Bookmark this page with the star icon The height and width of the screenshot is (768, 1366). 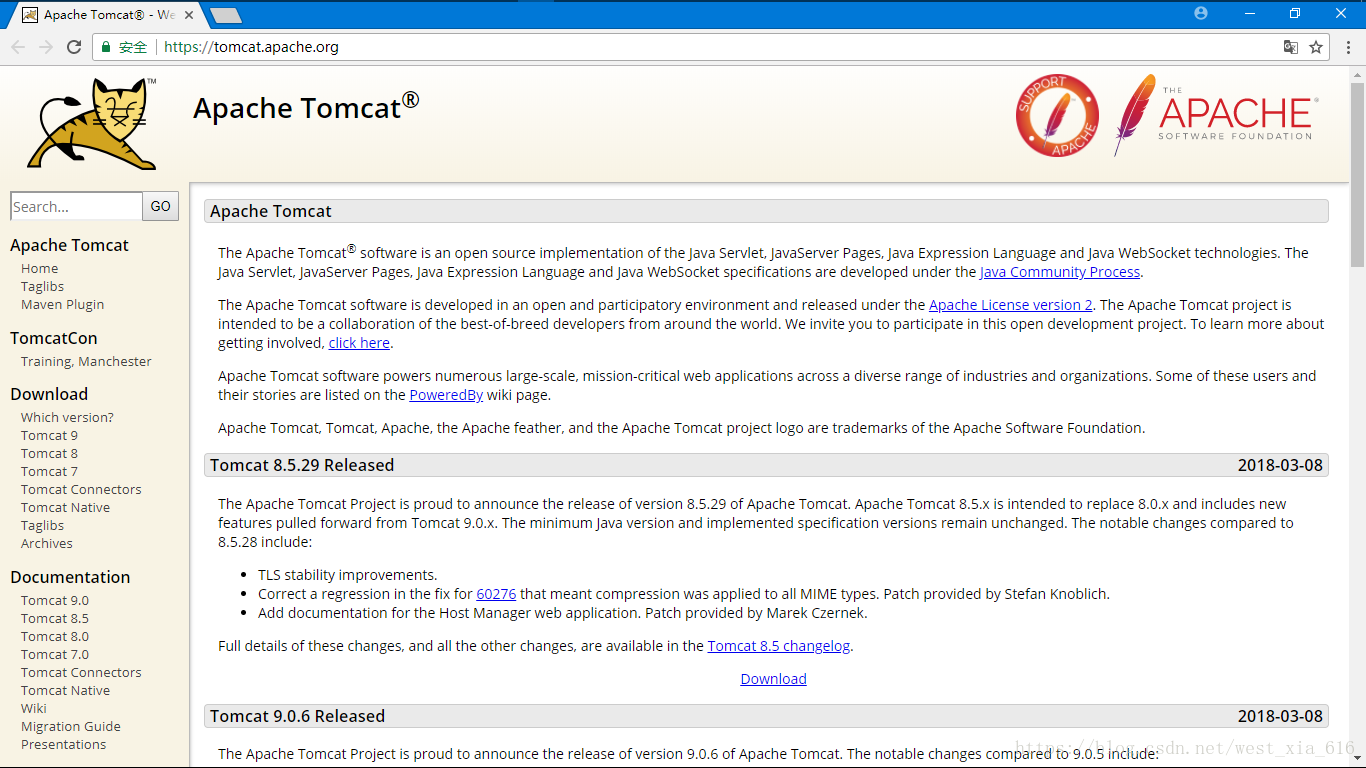[x=1316, y=47]
